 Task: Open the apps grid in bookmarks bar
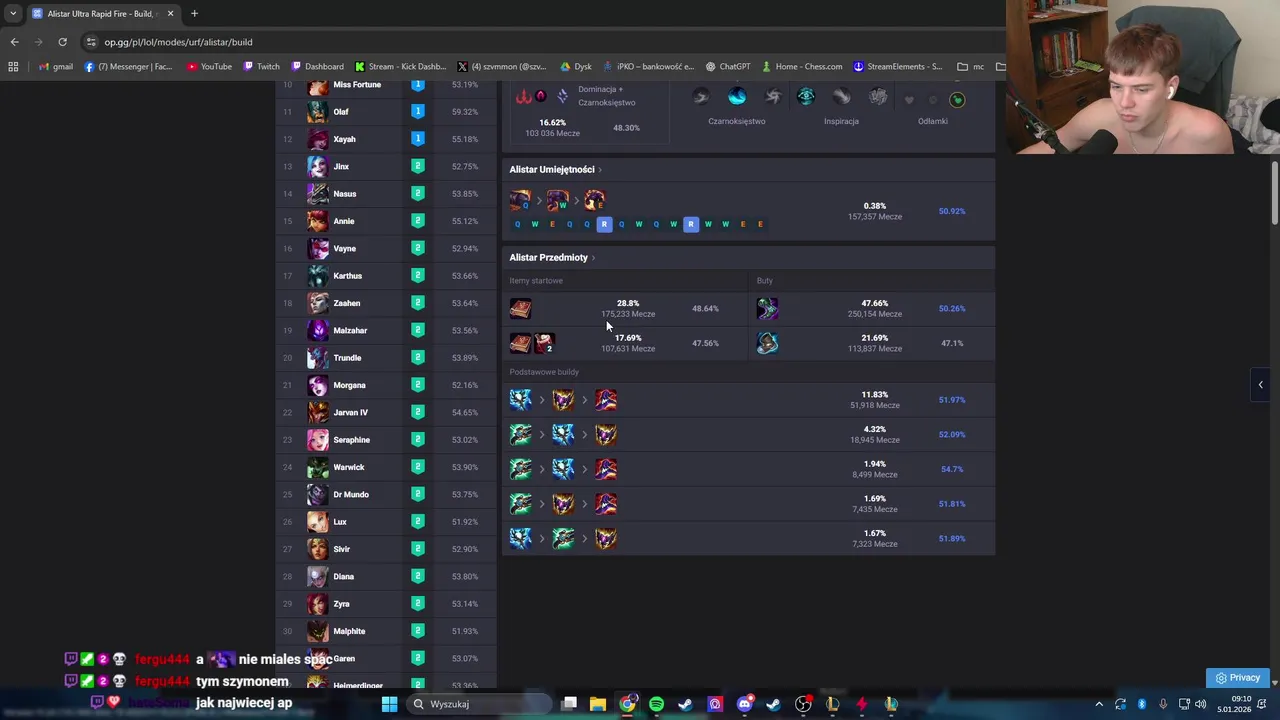click(13, 67)
